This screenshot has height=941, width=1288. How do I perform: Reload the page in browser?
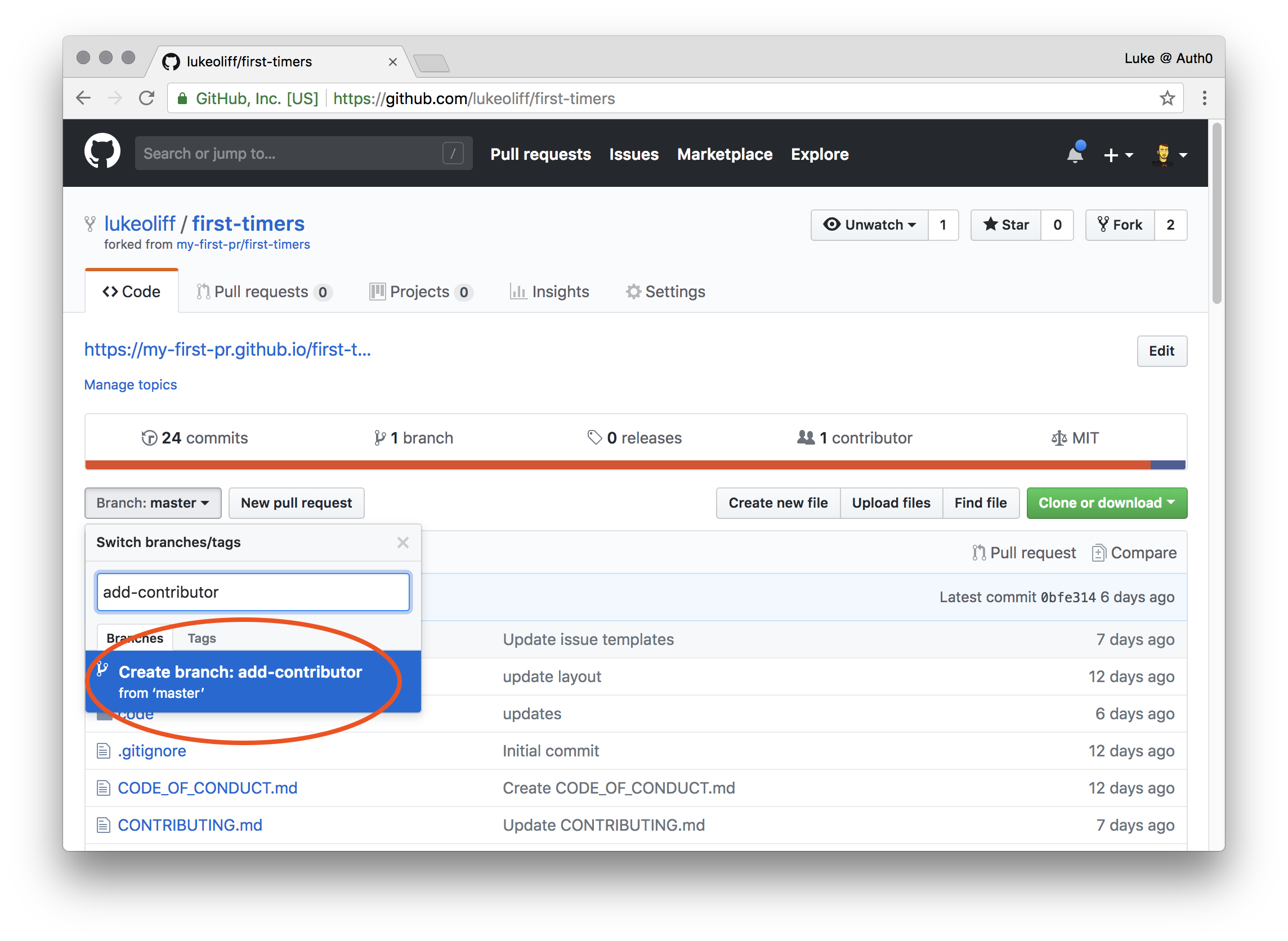click(147, 98)
